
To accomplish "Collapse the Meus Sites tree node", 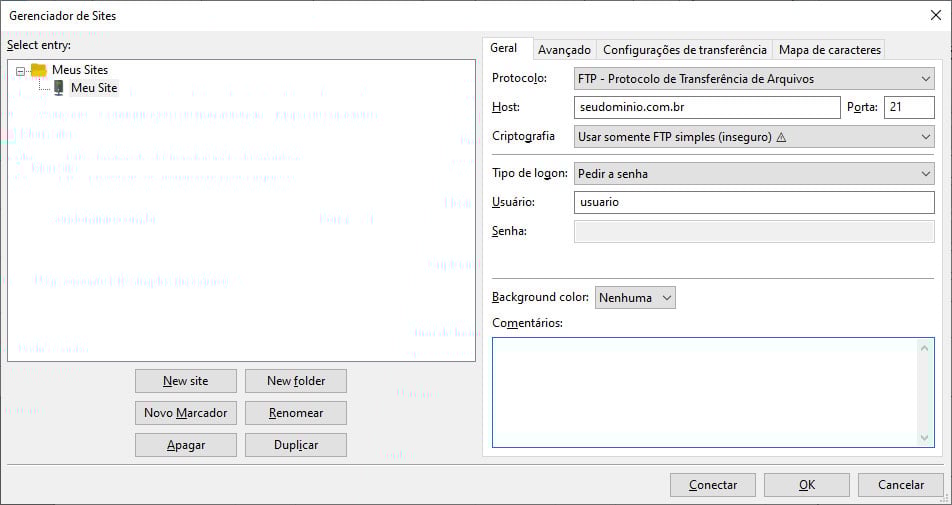I will (20, 71).
